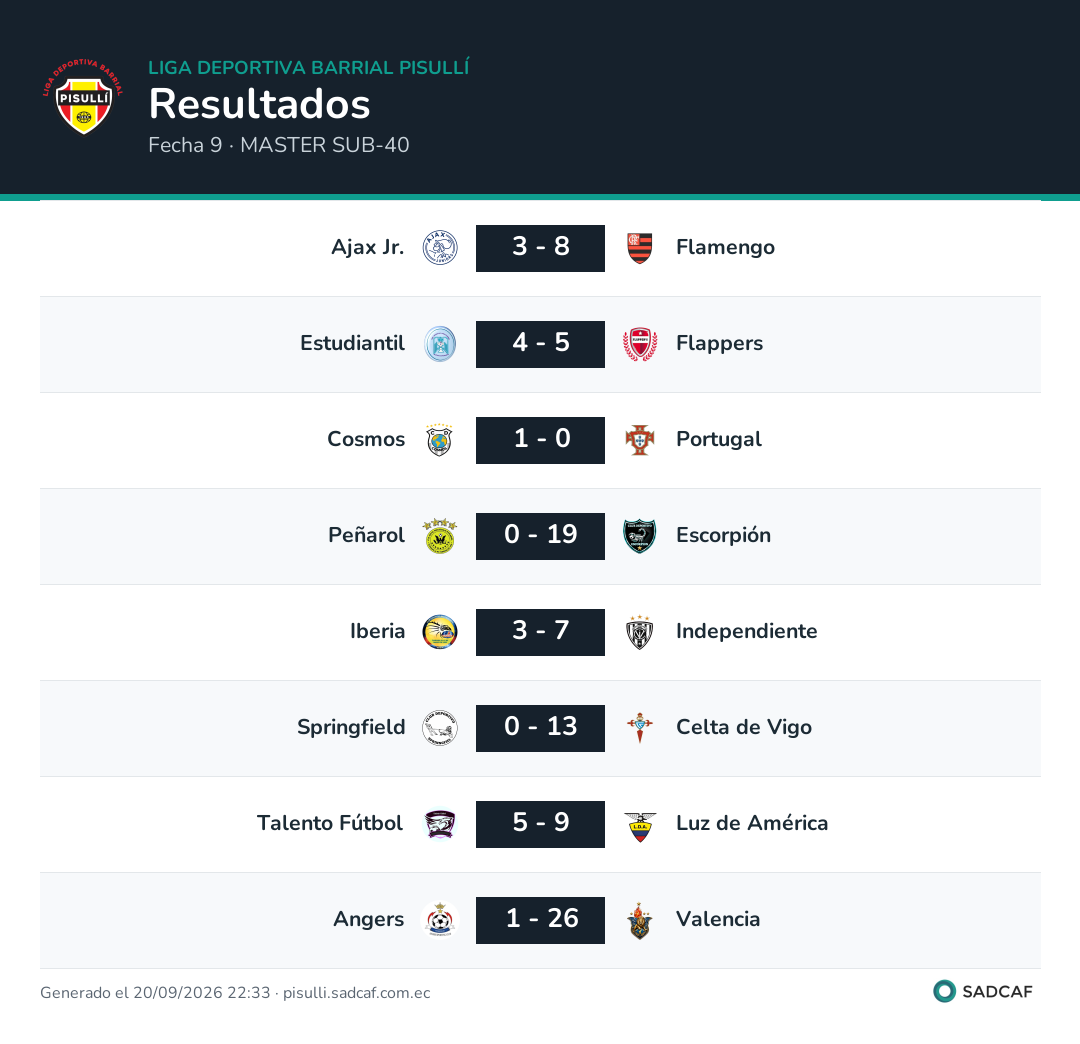Select the 0 - 19 score box

540,536
